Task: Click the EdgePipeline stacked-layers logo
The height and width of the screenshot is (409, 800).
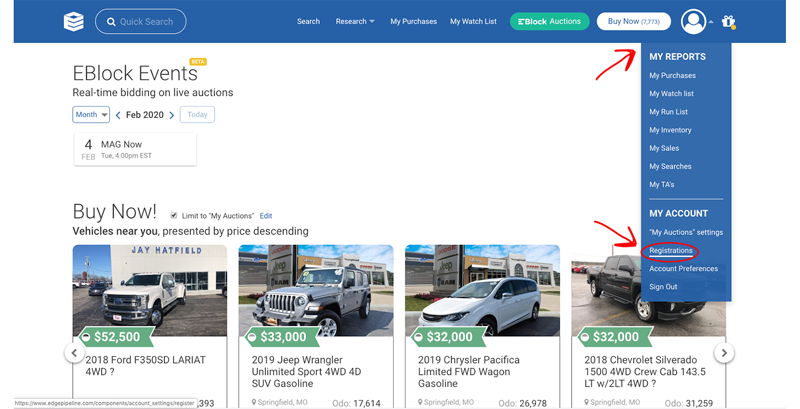Action: click(73, 21)
